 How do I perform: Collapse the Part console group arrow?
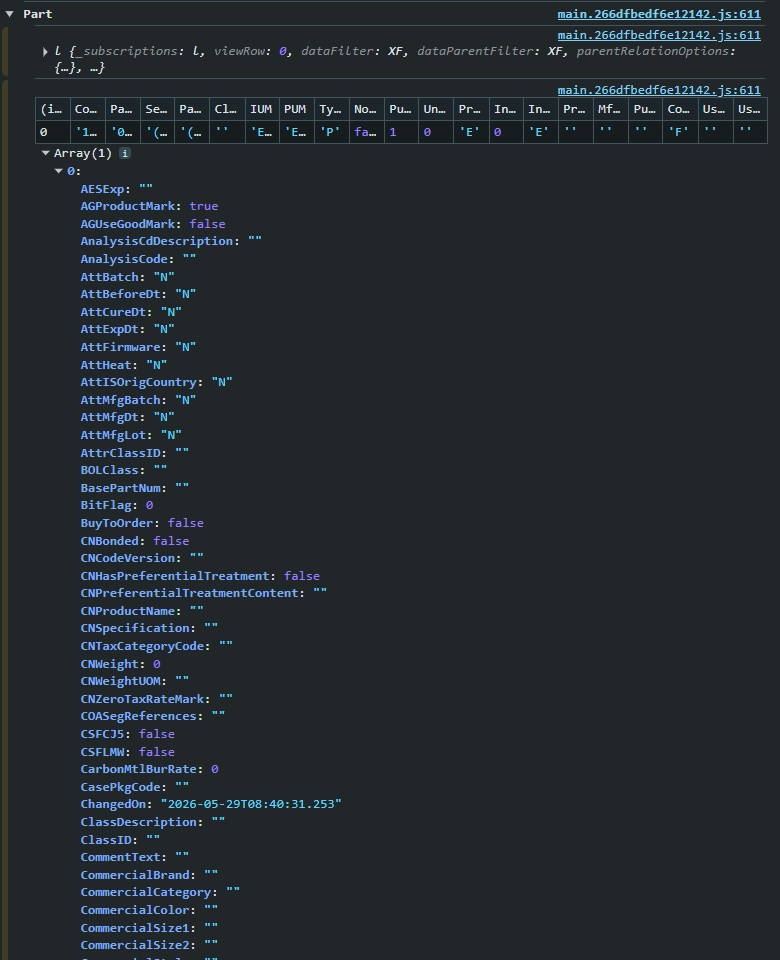9,14
